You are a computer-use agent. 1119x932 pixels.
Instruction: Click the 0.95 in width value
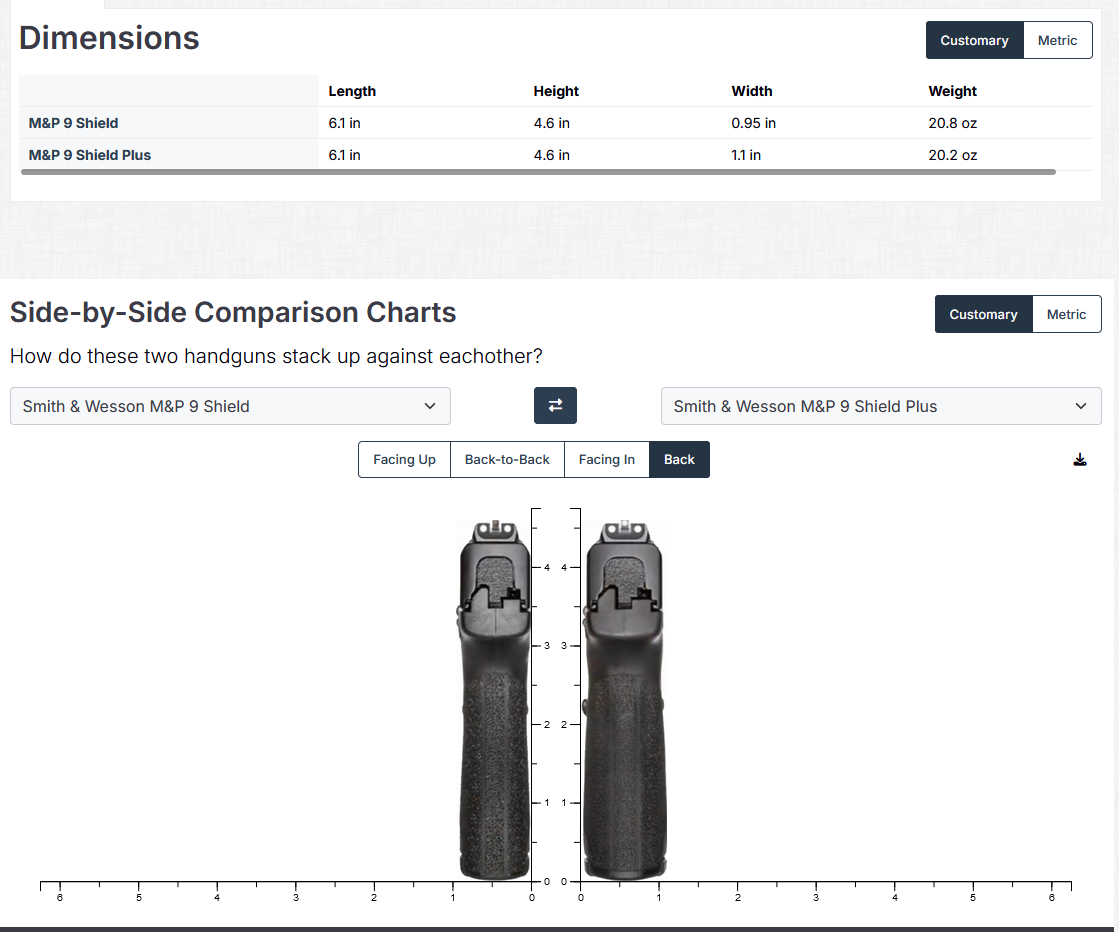point(753,123)
